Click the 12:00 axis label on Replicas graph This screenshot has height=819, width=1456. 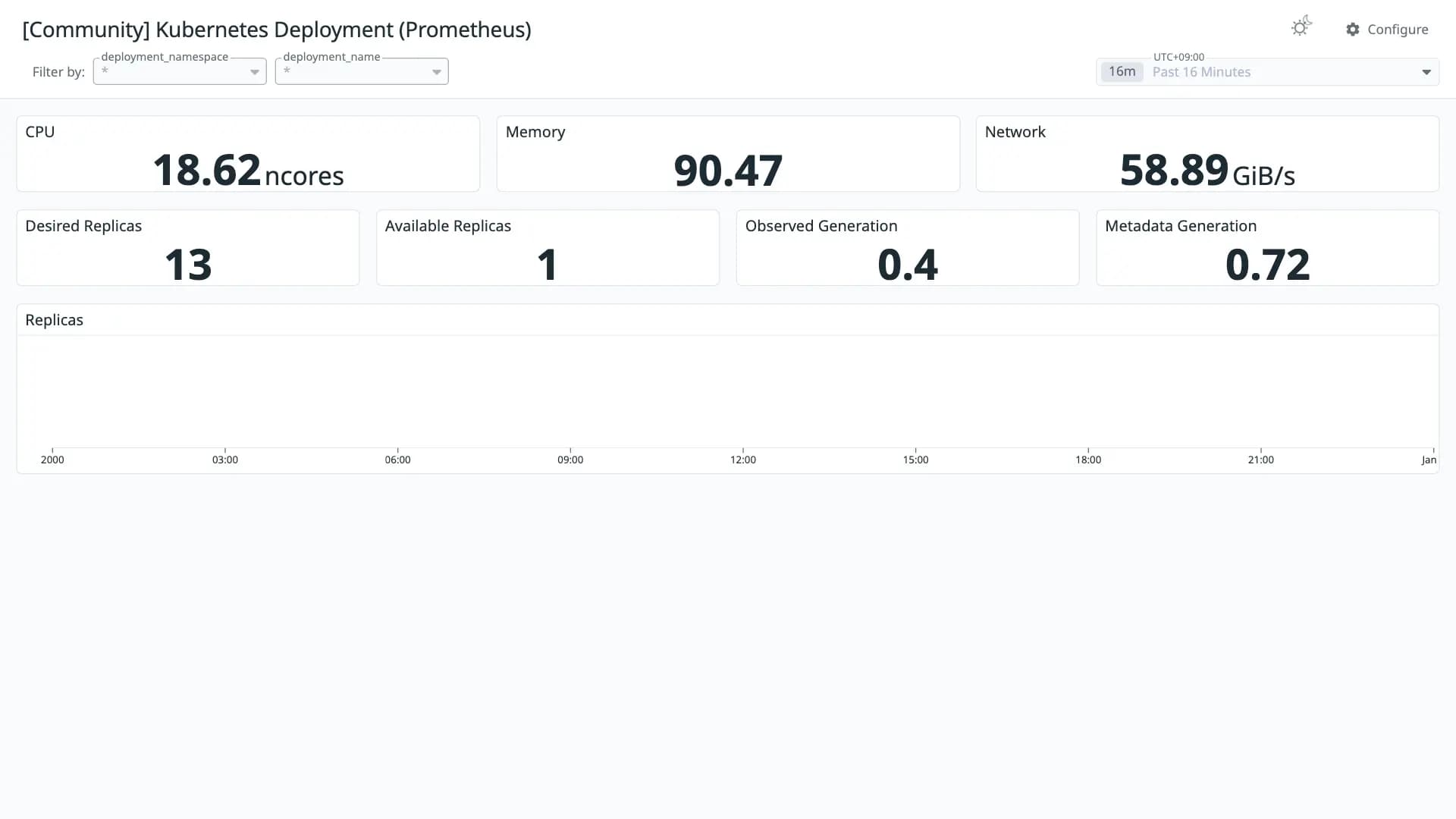click(x=743, y=460)
